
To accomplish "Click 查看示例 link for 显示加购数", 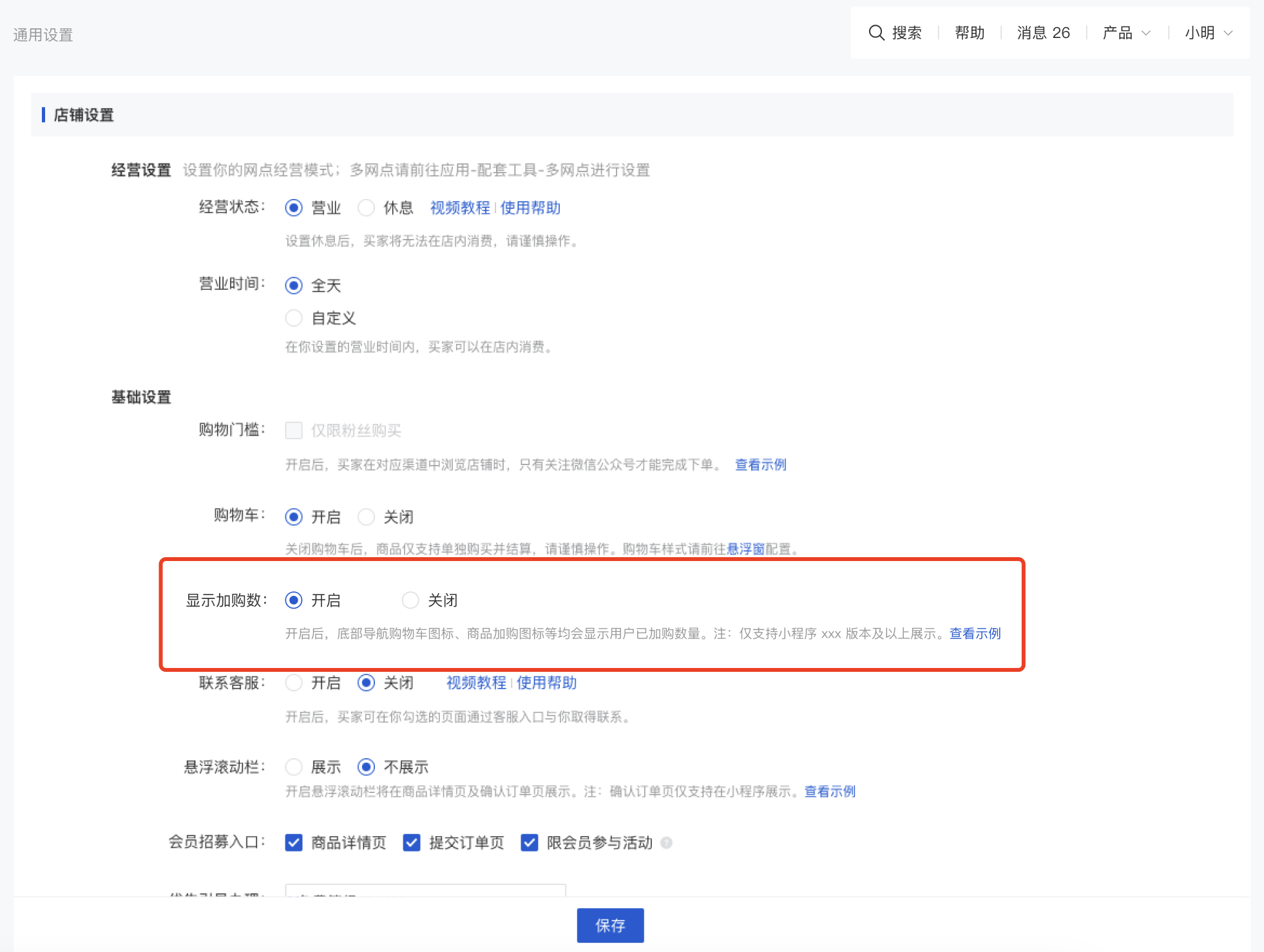I will click(x=975, y=634).
